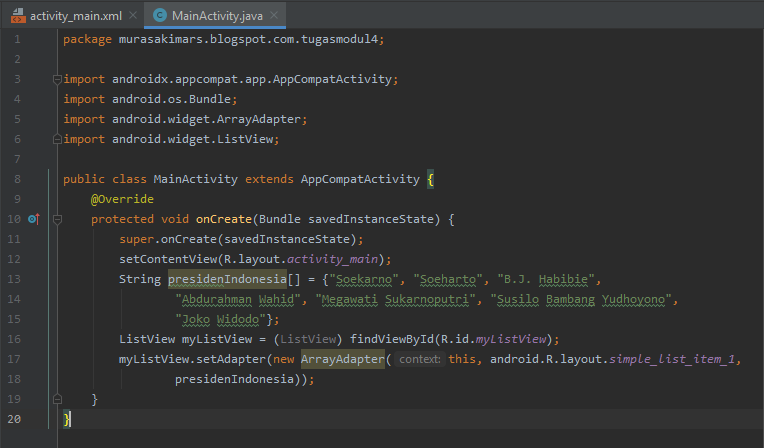The height and width of the screenshot is (448, 764).
Task: Close the MainActivity.java tab
Action: pyautogui.click(x=274, y=15)
